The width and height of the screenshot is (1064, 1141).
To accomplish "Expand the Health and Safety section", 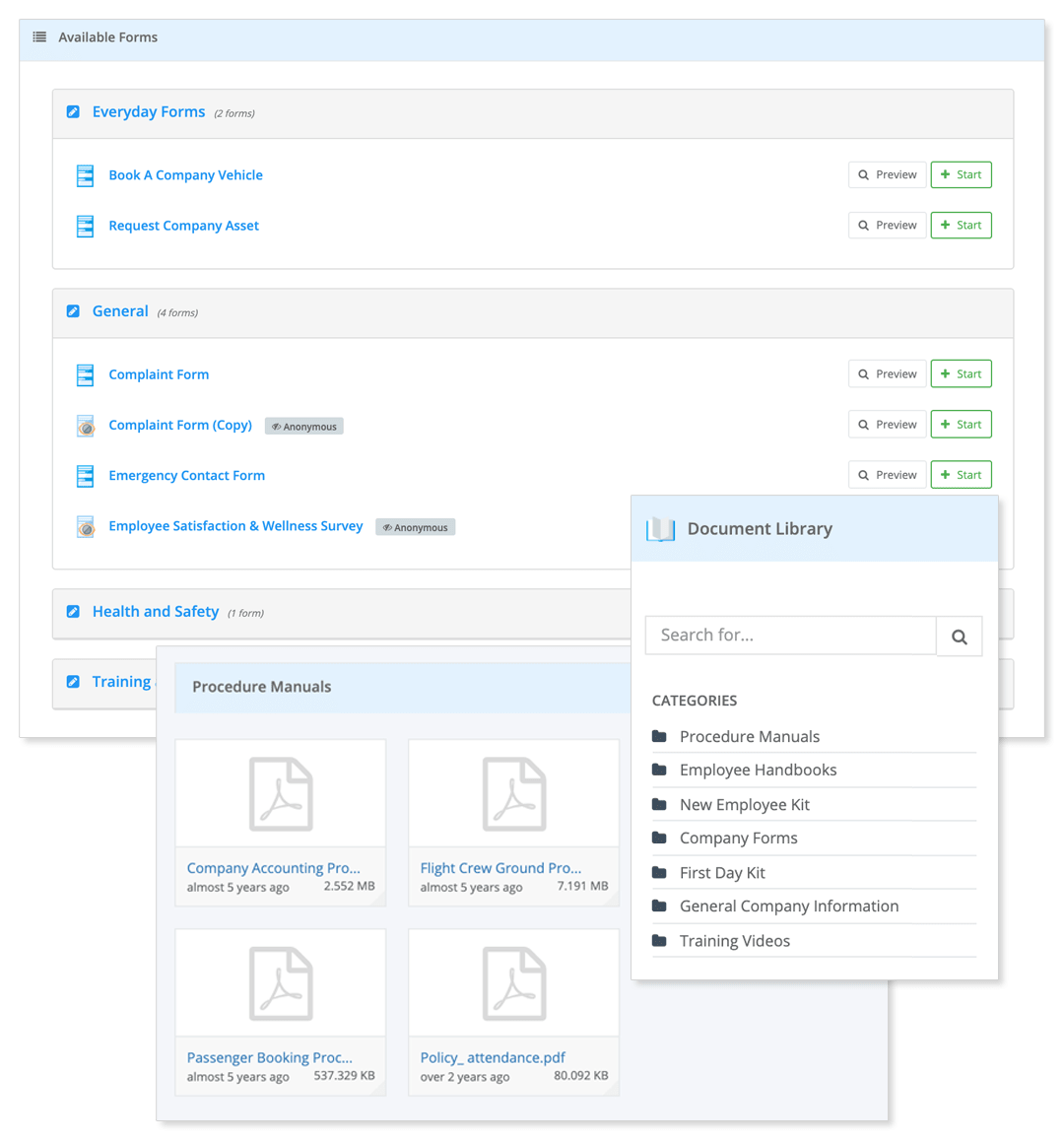I will pos(156,611).
